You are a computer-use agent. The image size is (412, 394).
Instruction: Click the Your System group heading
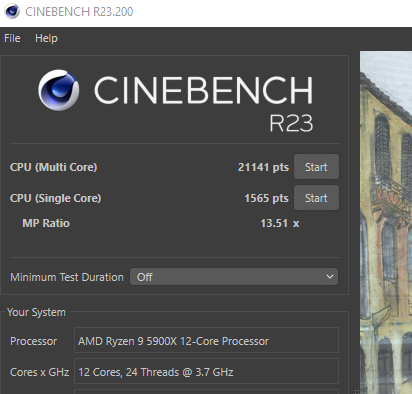pyautogui.click(x=36, y=312)
